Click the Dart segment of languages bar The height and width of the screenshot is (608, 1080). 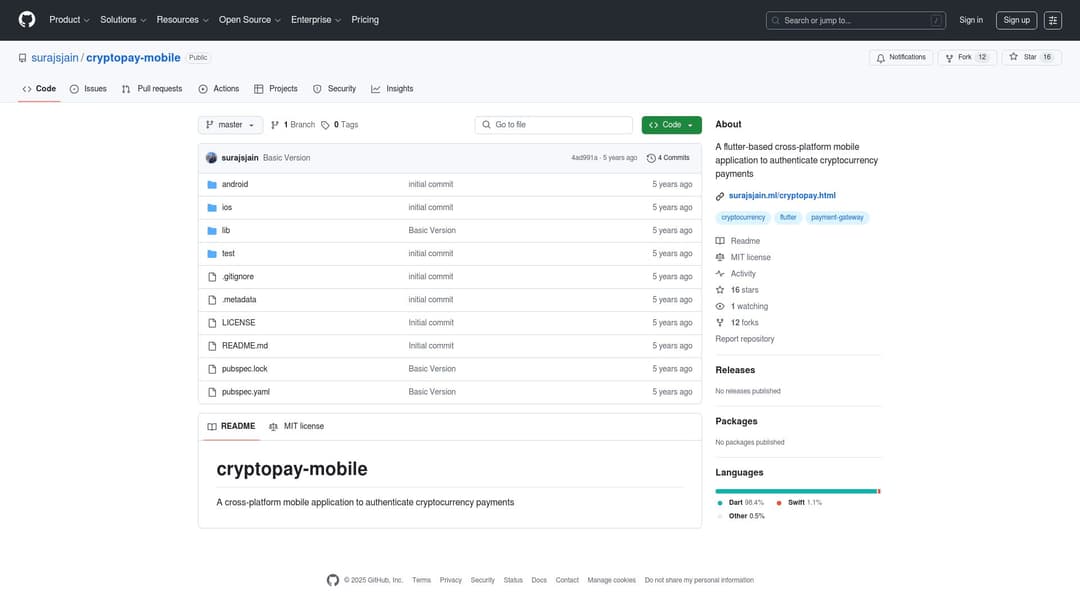796,492
